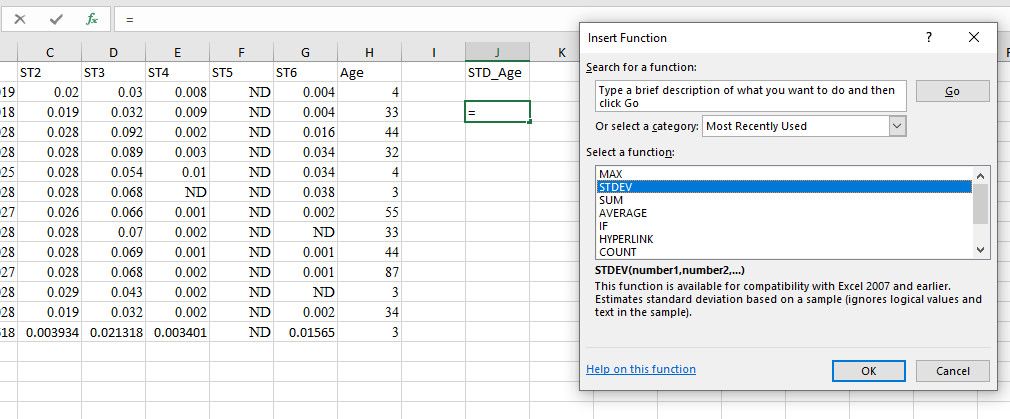Open the Help on this function link
This screenshot has width=1010, height=419.
[x=641, y=369]
